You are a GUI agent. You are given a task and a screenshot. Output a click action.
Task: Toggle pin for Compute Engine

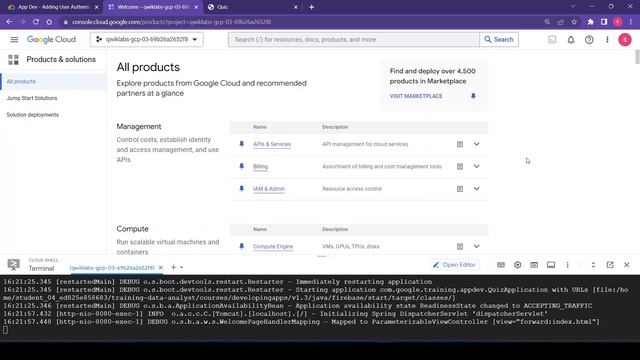pyautogui.click(x=242, y=247)
